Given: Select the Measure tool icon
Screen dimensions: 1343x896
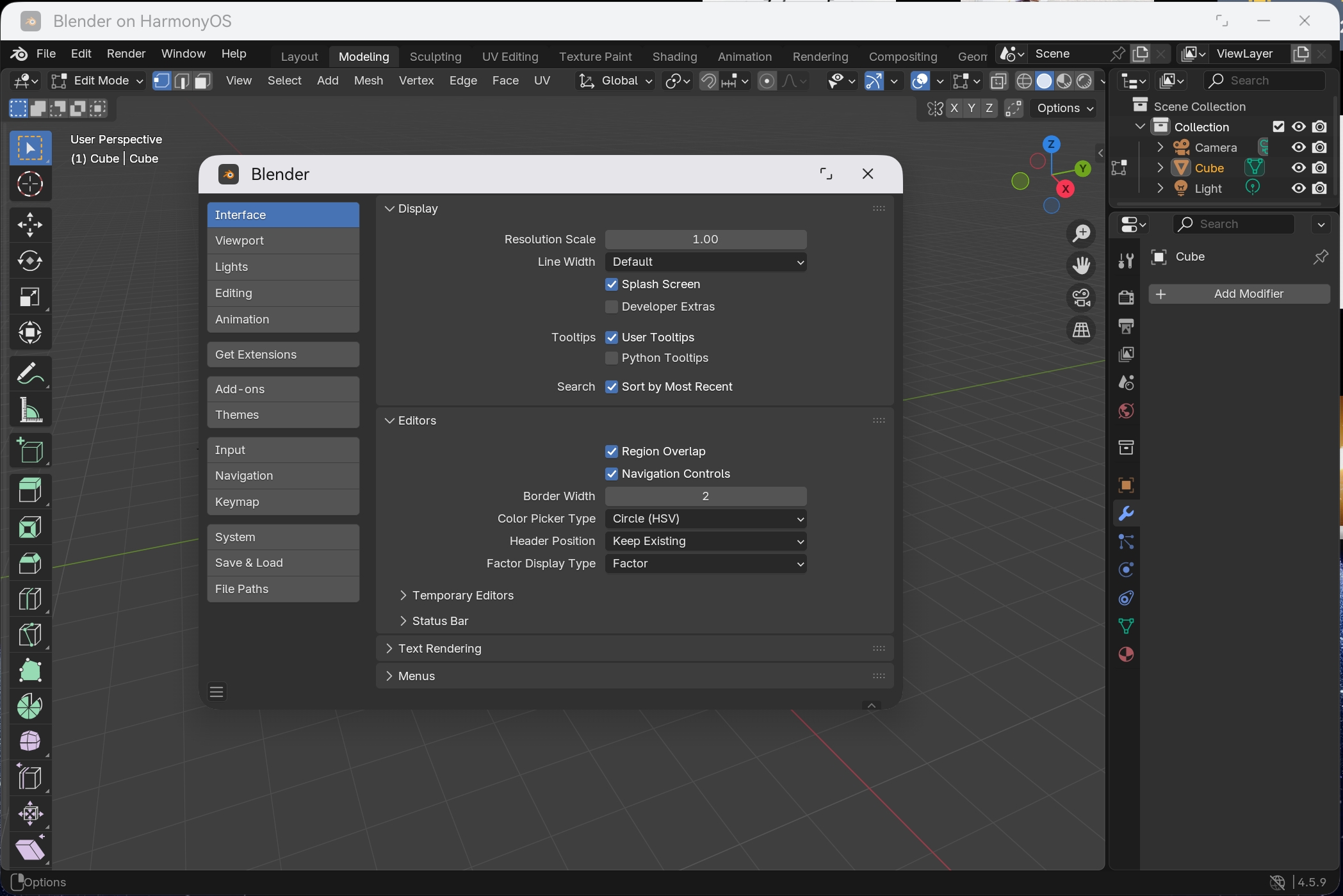Looking at the screenshot, I should coord(30,410).
